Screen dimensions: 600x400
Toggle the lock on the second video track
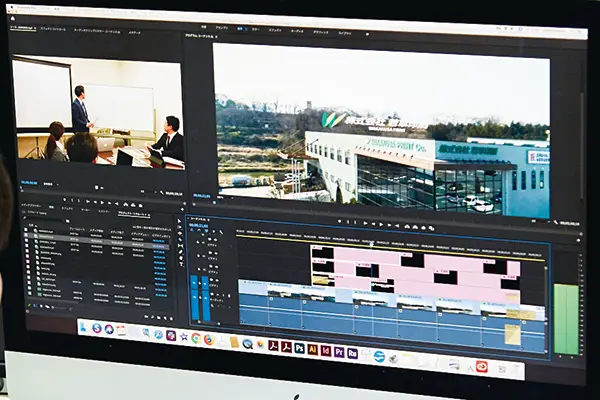tap(198, 256)
